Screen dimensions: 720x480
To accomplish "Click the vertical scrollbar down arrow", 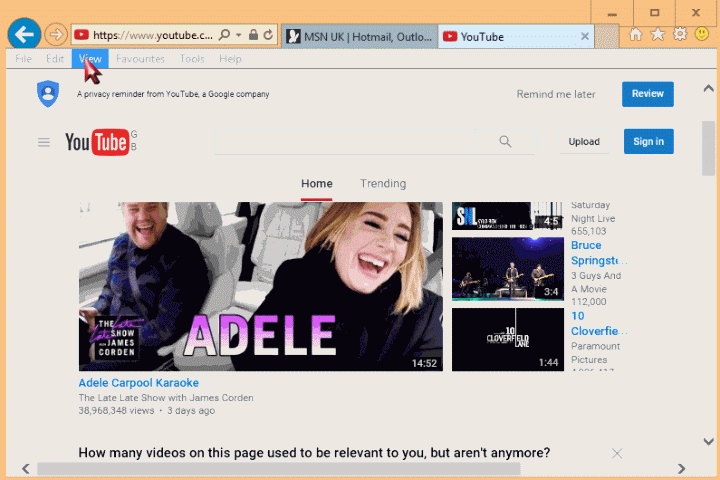I will (x=709, y=441).
